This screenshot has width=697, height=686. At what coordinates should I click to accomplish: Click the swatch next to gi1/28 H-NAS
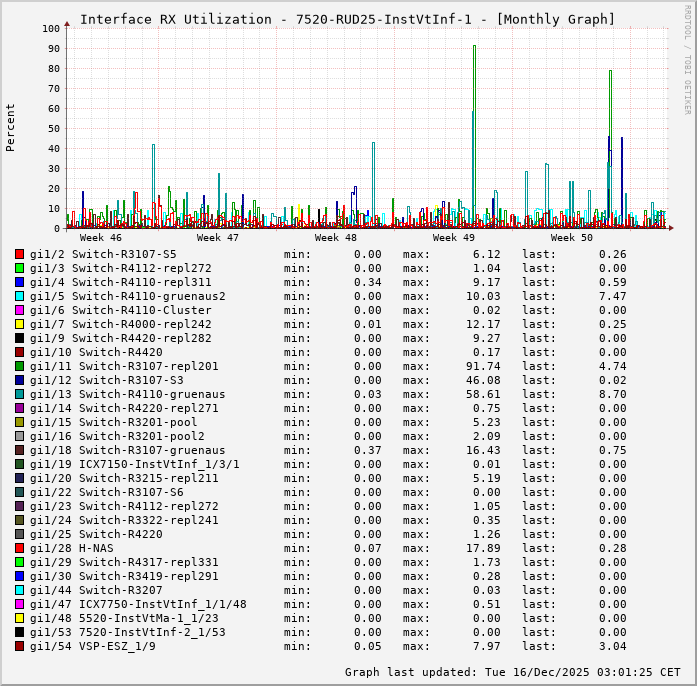[x=19, y=548]
